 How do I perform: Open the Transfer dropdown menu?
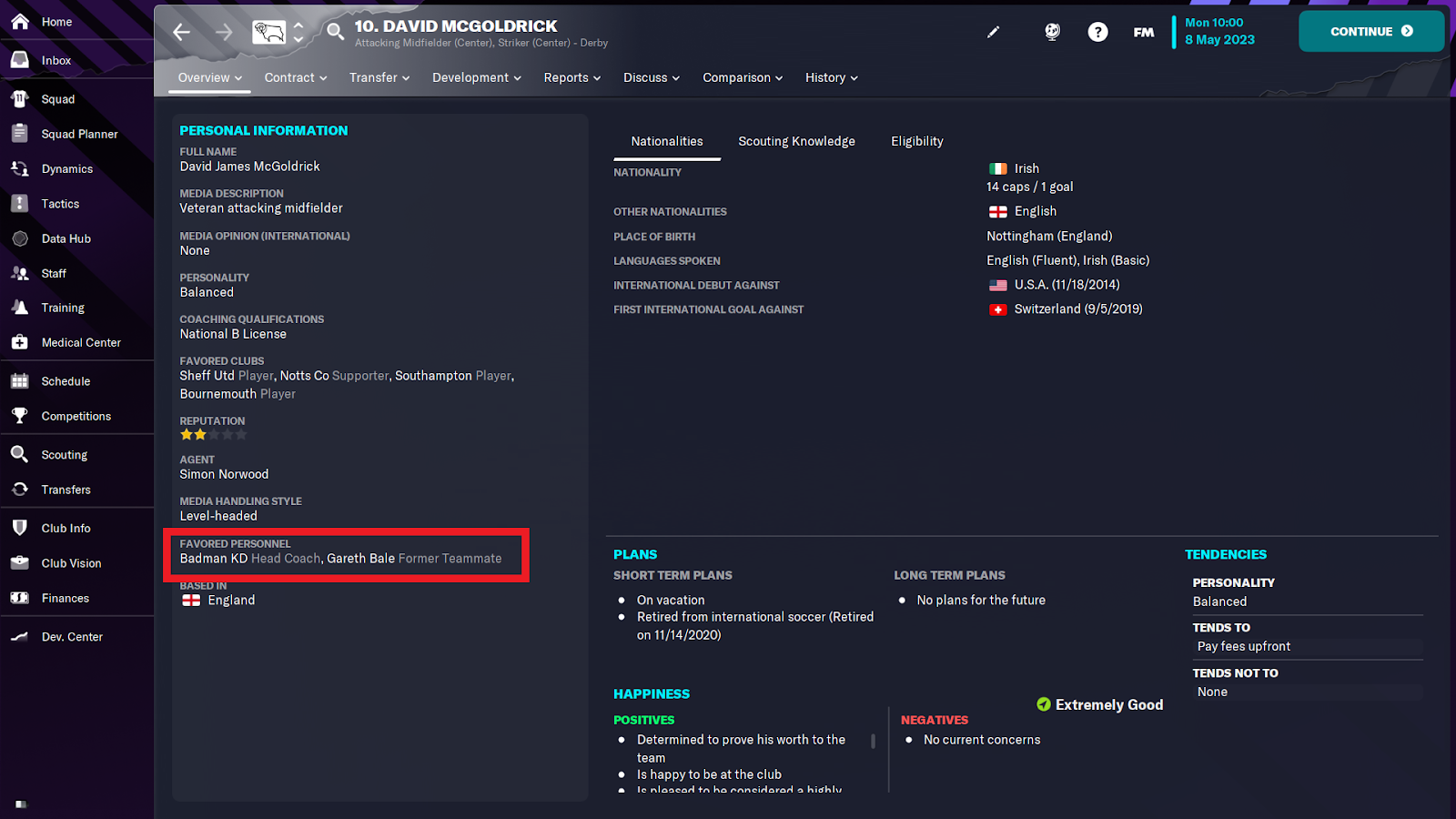tap(379, 78)
